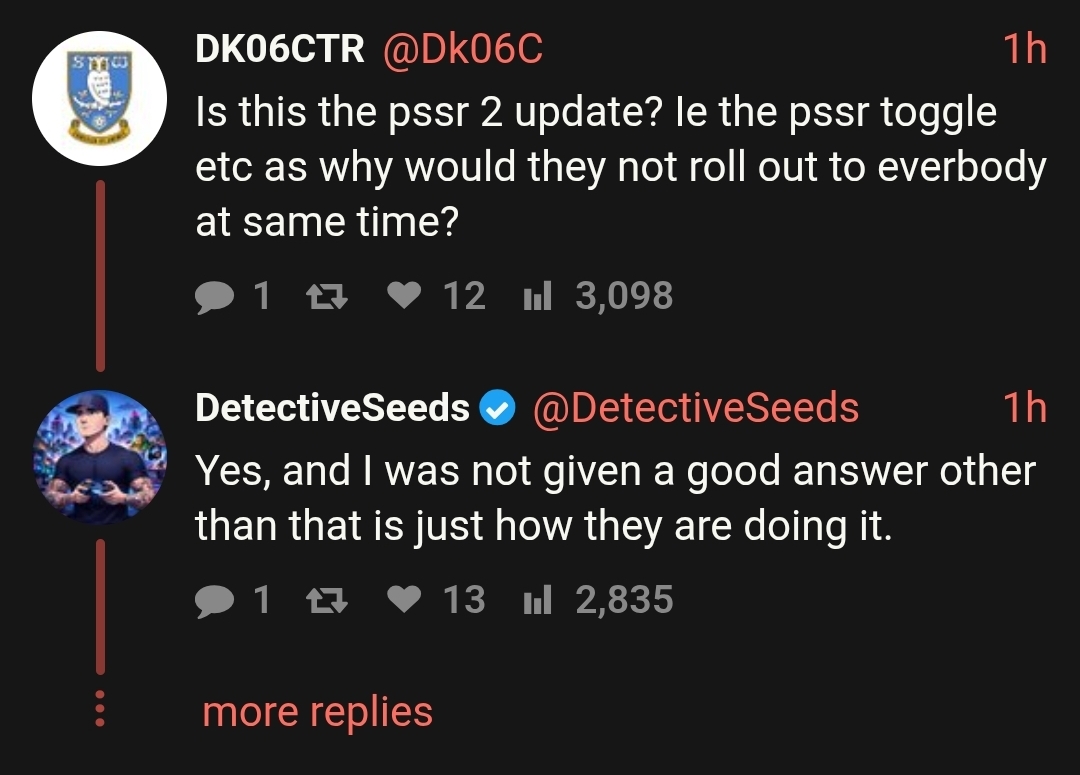Click DetectiveSeeds' blue verified badge
The image size is (1080, 775).
[x=495, y=407]
